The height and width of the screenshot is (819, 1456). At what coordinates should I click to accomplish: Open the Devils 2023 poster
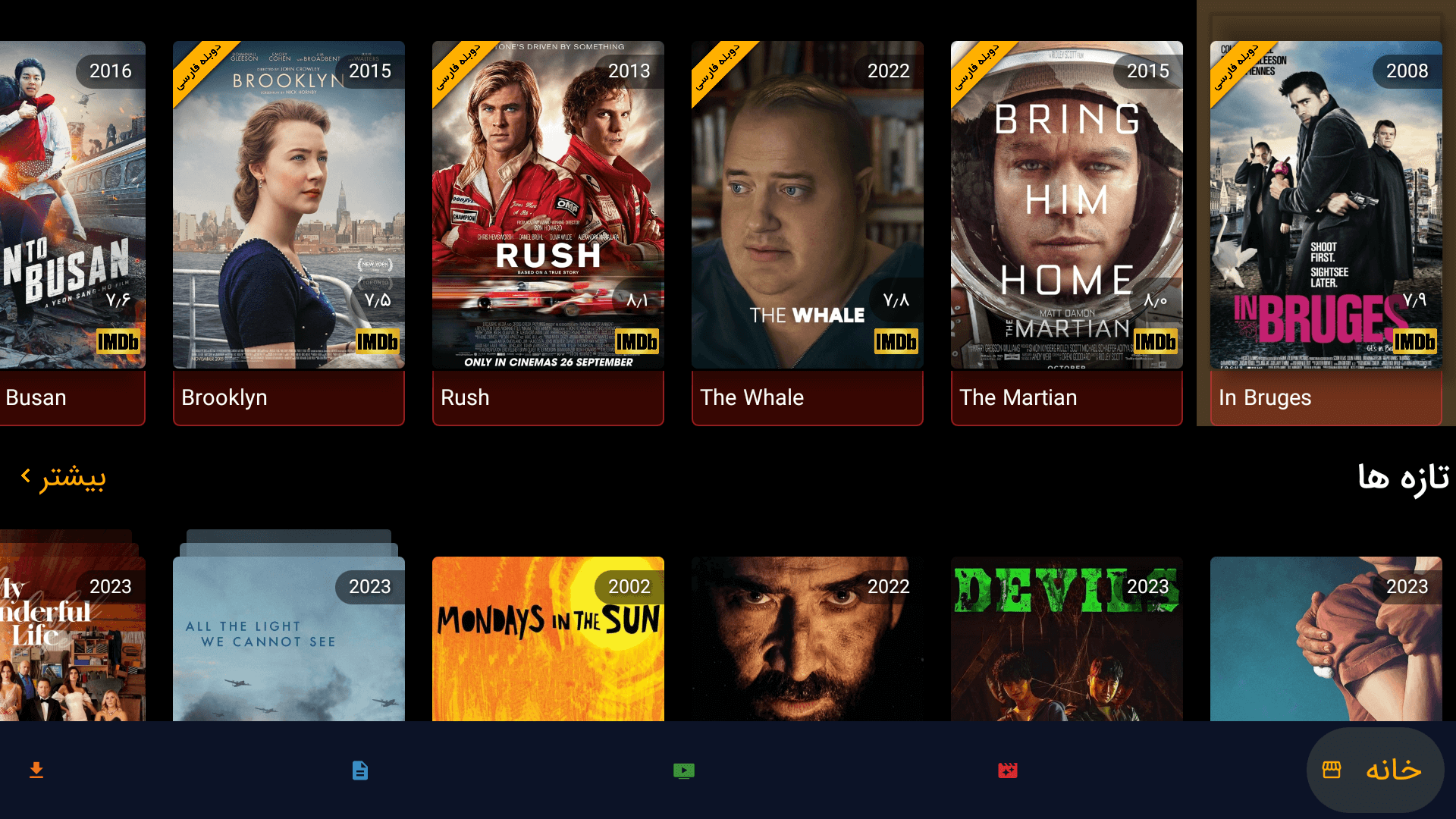(x=1067, y=639)
